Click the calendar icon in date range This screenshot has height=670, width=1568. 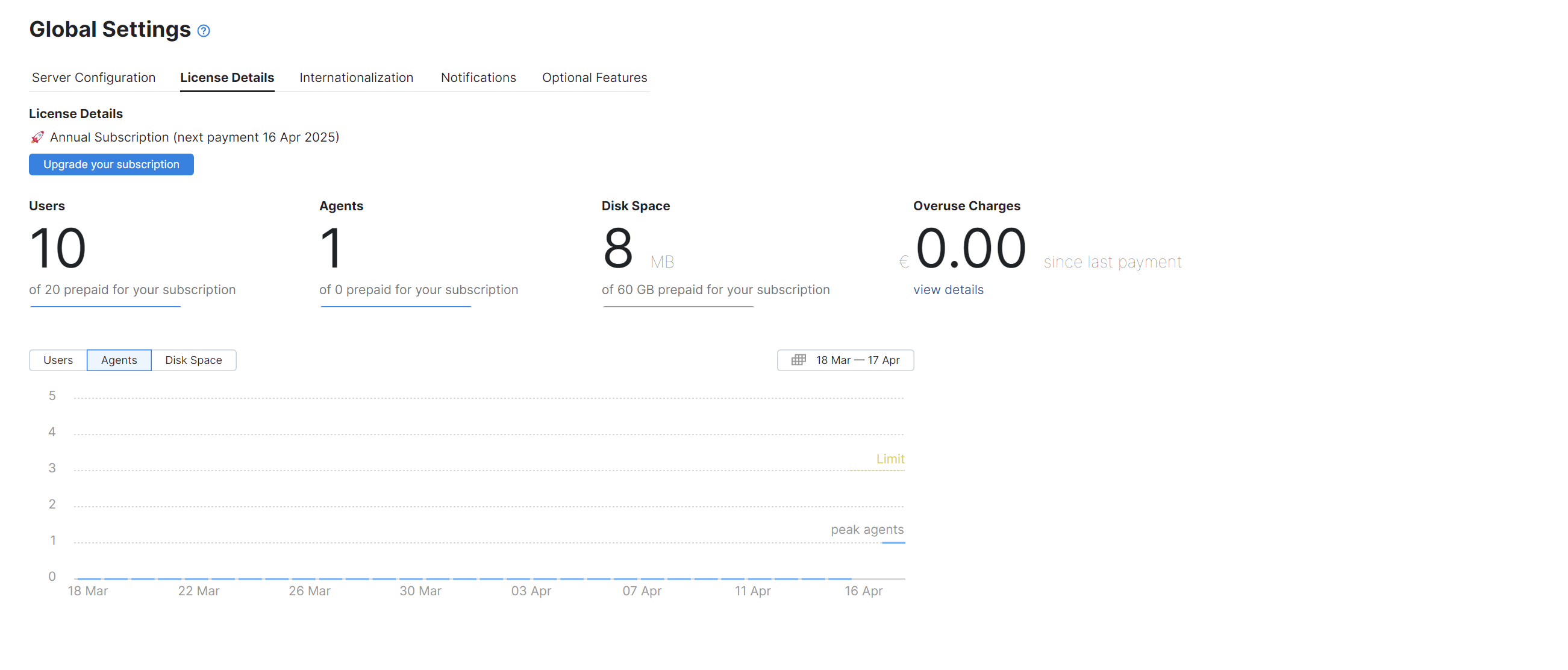(798, 360)
